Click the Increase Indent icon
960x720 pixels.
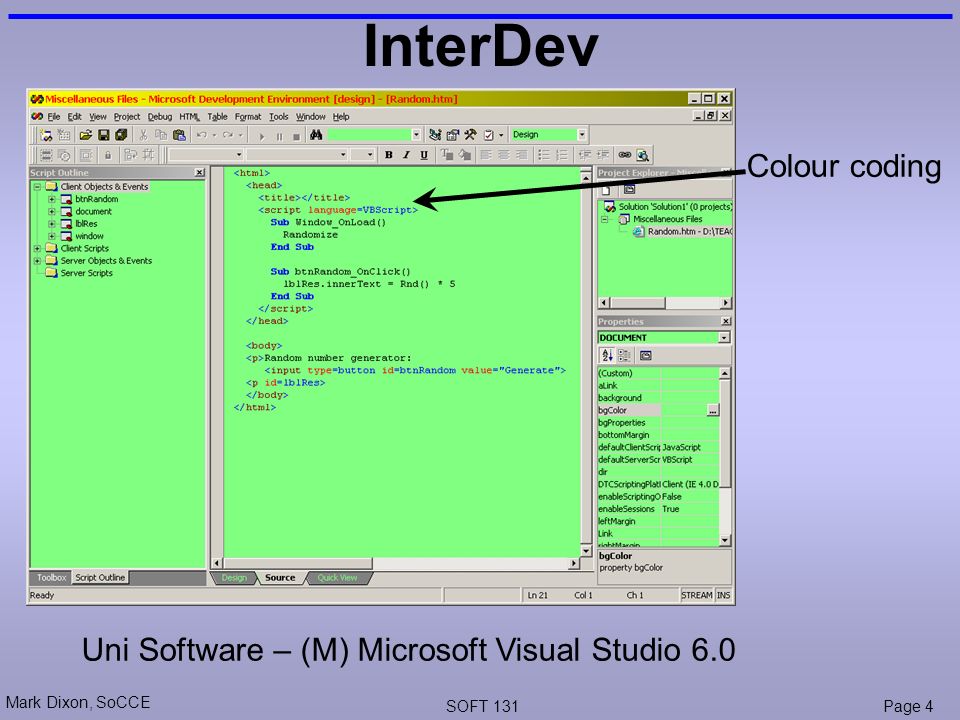[602, 155]
